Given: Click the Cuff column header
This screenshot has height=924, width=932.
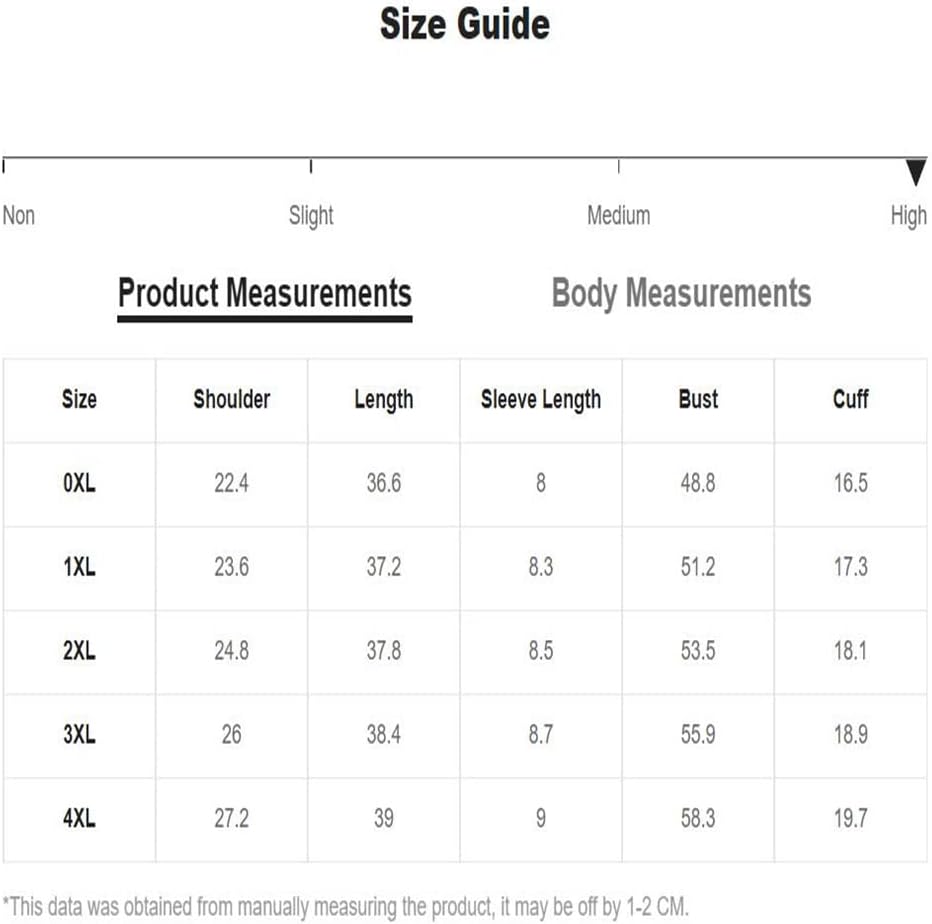Looking at the screenshot, I should pyautogui.click(x=851, y=399).
